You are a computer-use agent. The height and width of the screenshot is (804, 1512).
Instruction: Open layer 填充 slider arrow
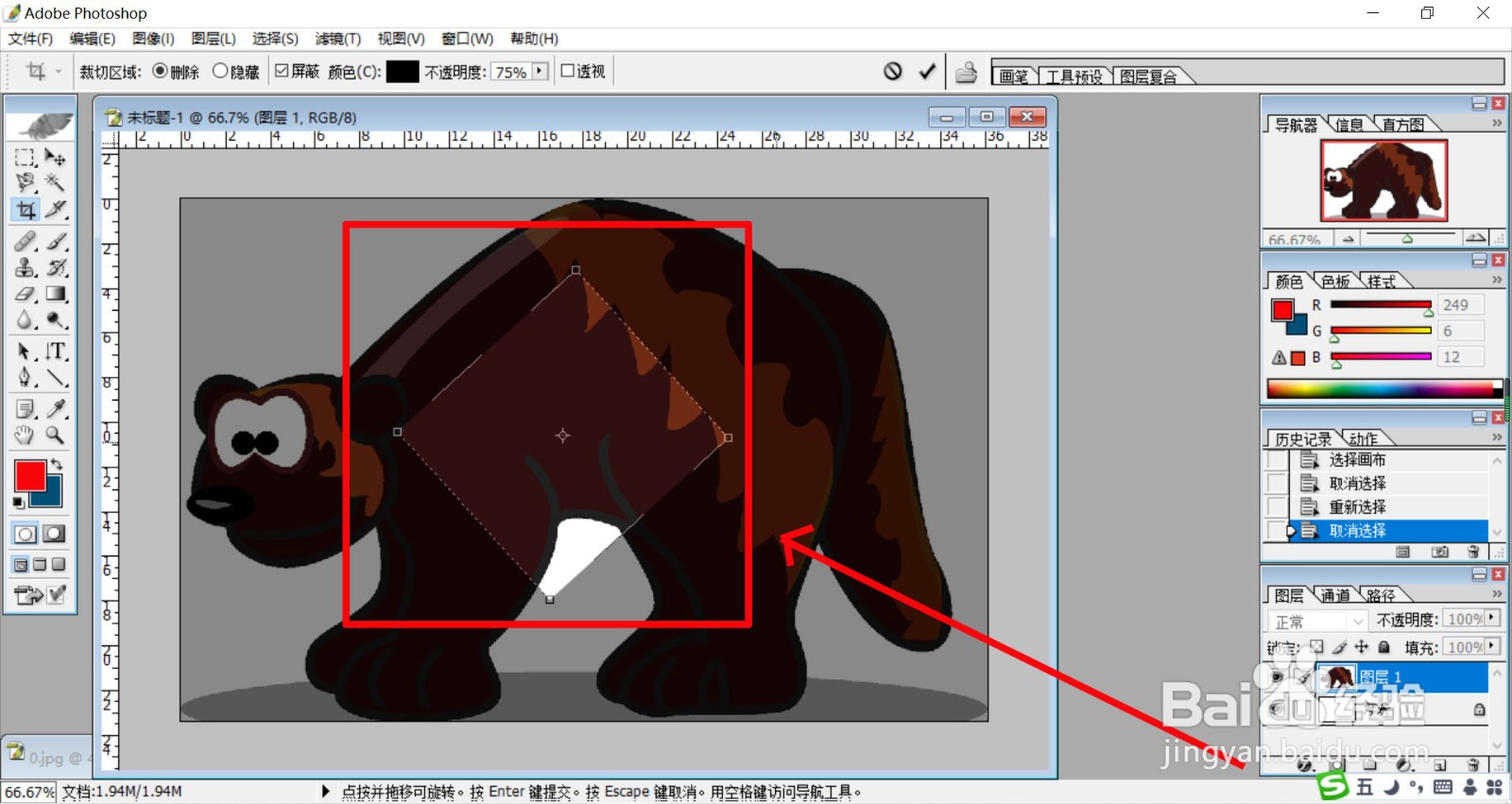coord(1492,646)
